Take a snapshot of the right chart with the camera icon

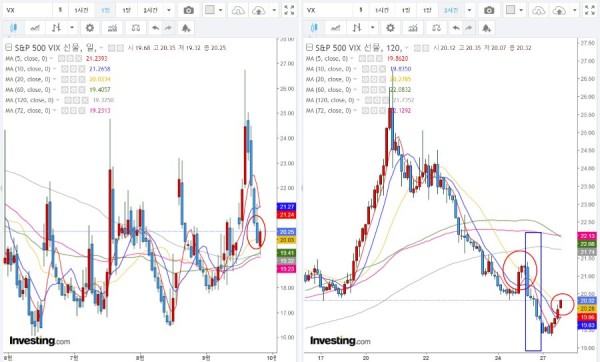pyautogui.click(x=489, y=10)
